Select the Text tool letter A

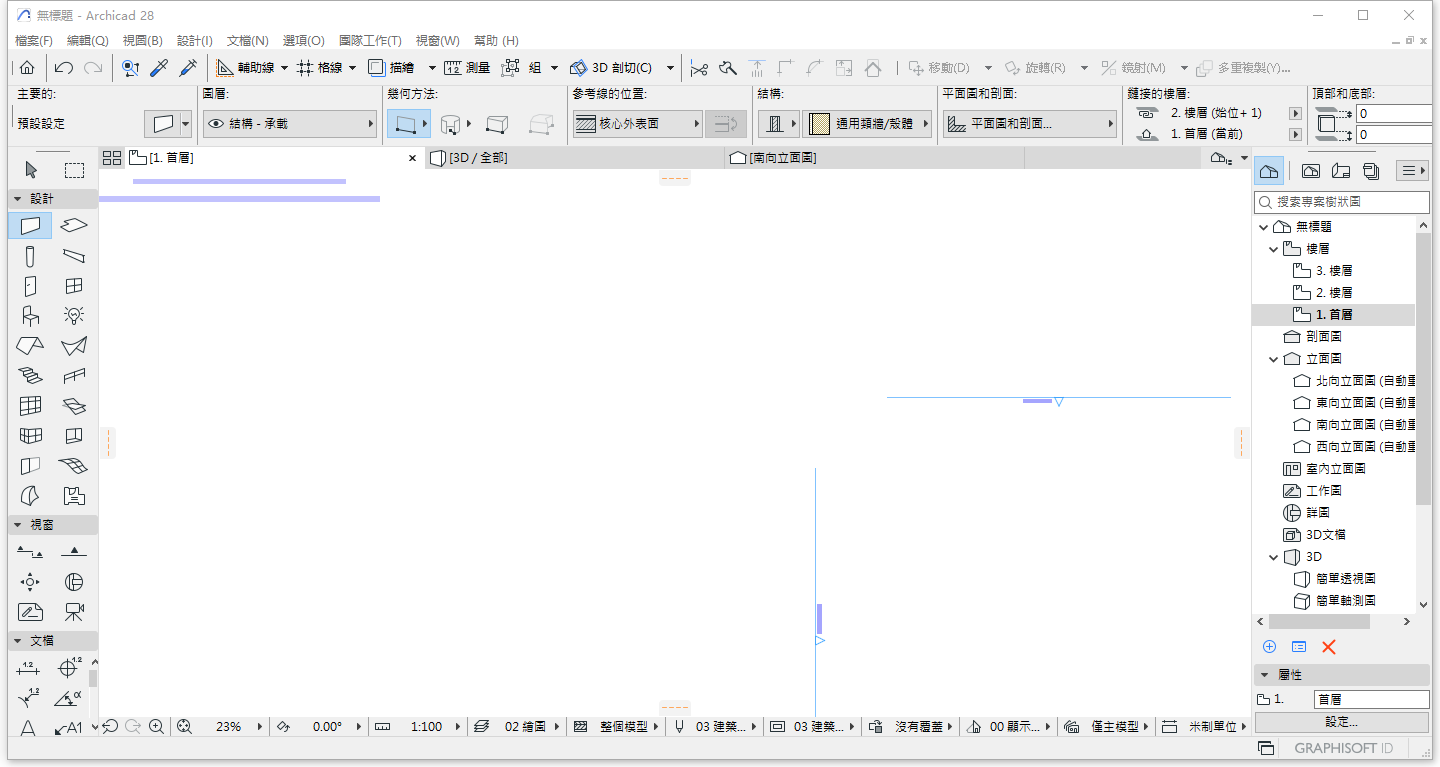(x=28, y=728)
